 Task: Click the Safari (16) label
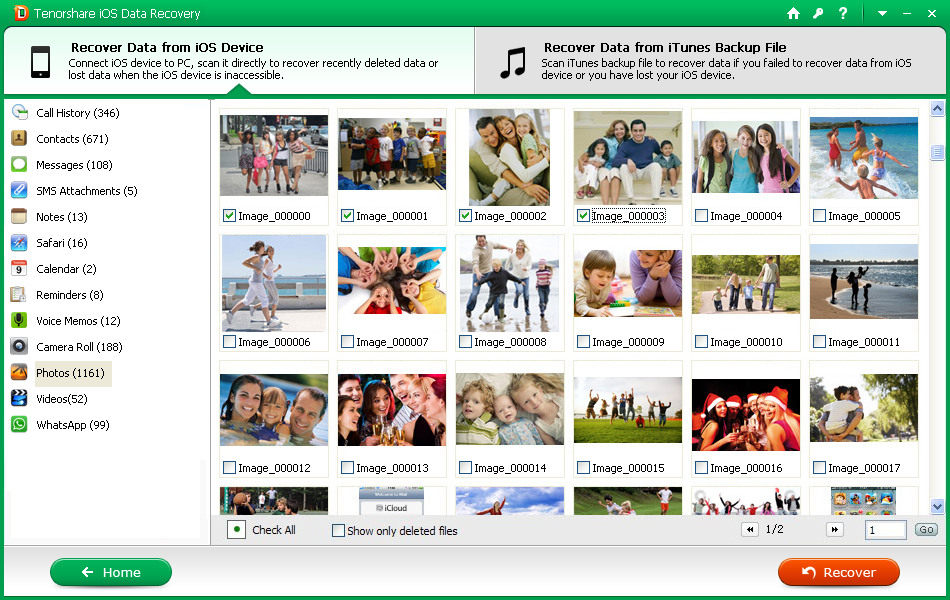pos(62,243)
